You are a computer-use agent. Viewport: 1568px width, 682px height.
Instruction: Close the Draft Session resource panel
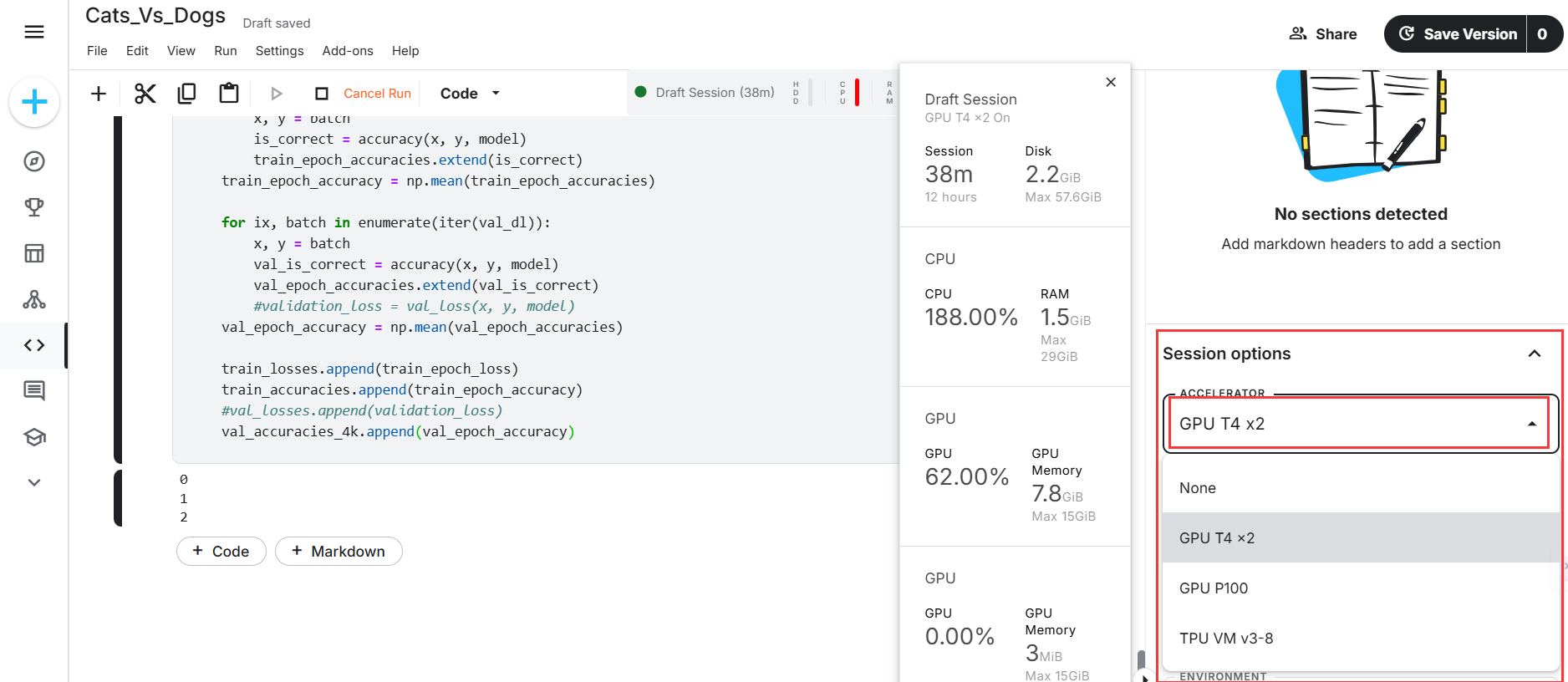(x=1111, y=82)
